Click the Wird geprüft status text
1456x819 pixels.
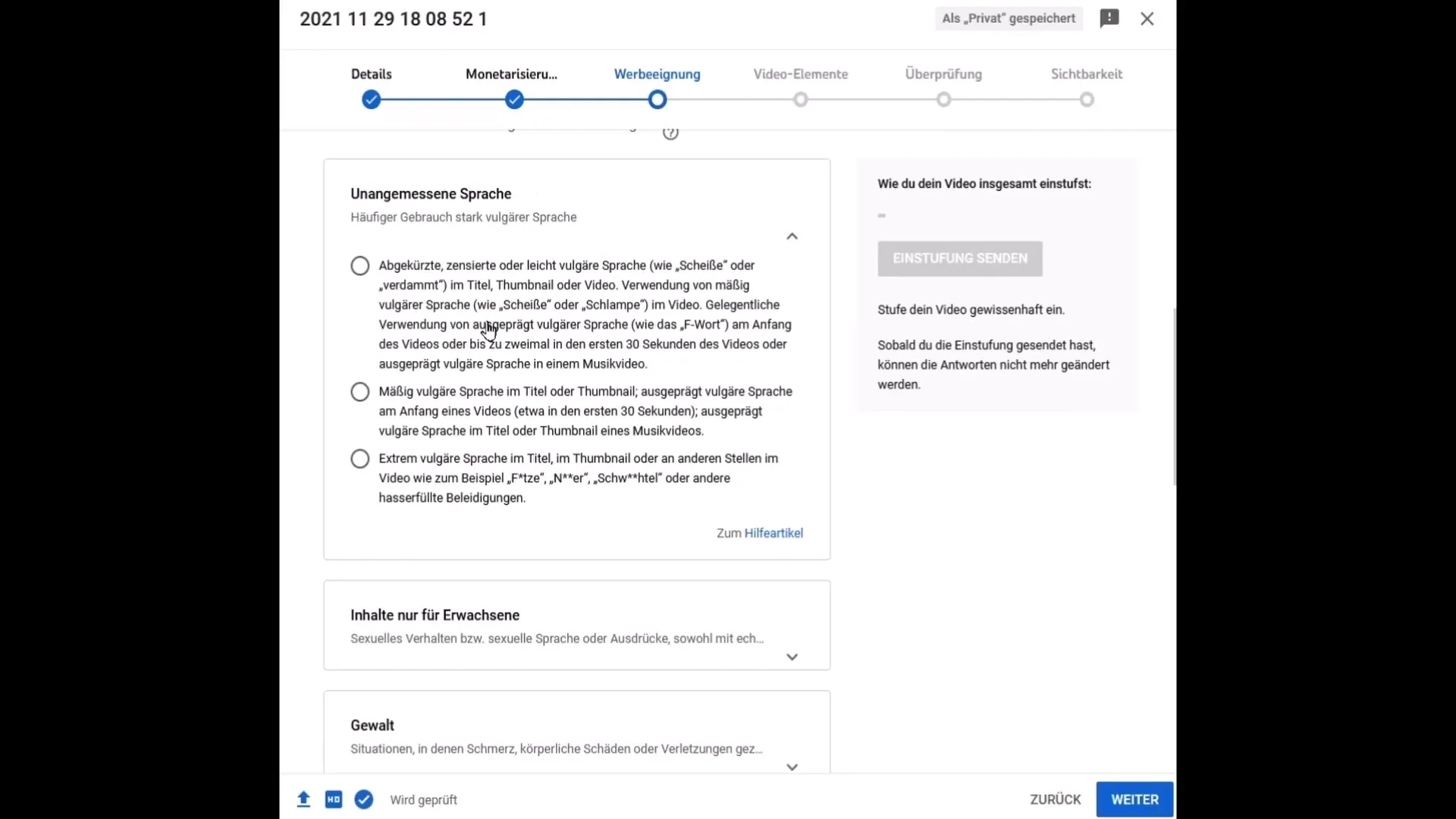pos(423,800)
